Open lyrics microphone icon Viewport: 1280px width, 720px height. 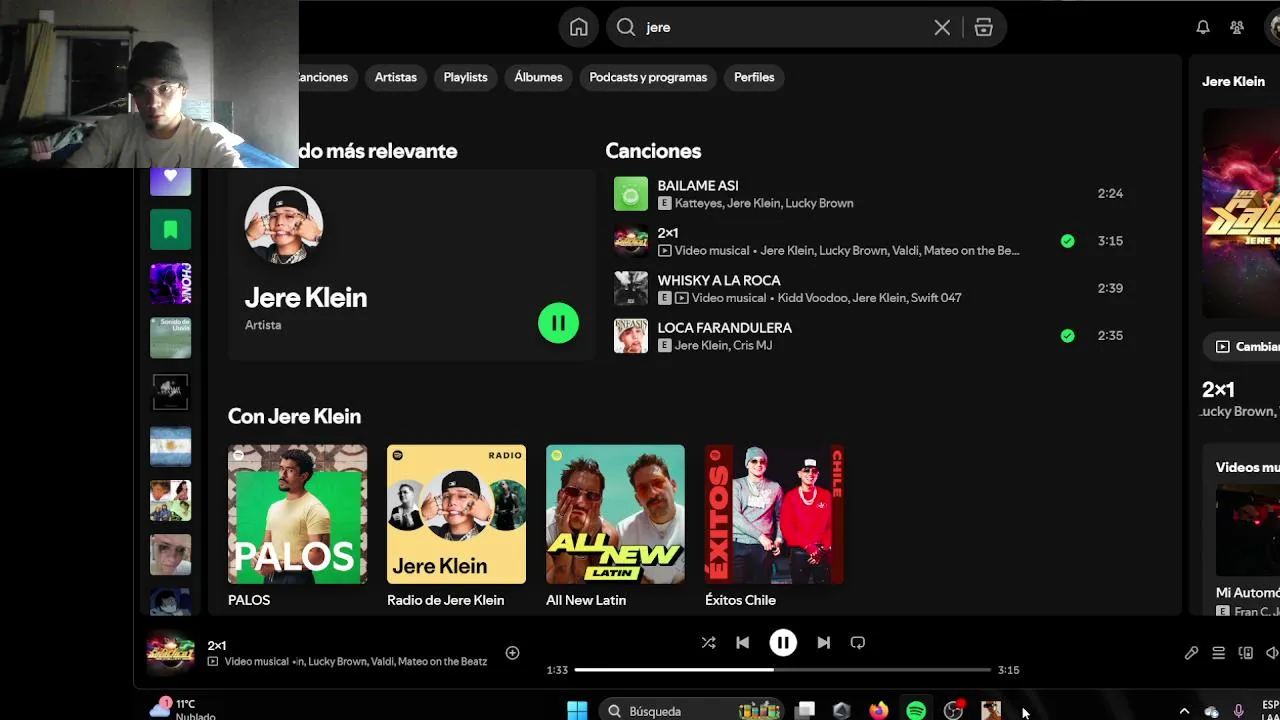coord(1191,653)
